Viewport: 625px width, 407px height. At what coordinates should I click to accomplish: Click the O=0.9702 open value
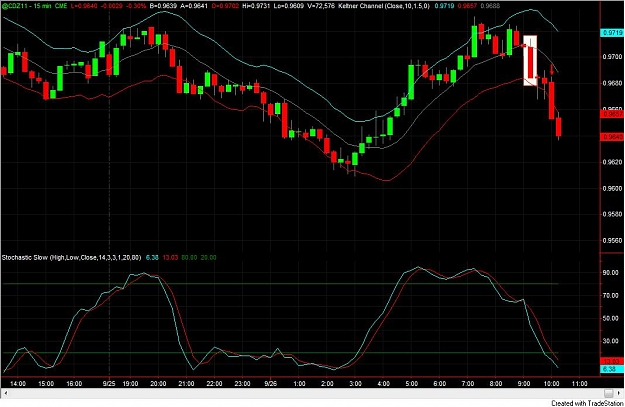pos(225,6)
